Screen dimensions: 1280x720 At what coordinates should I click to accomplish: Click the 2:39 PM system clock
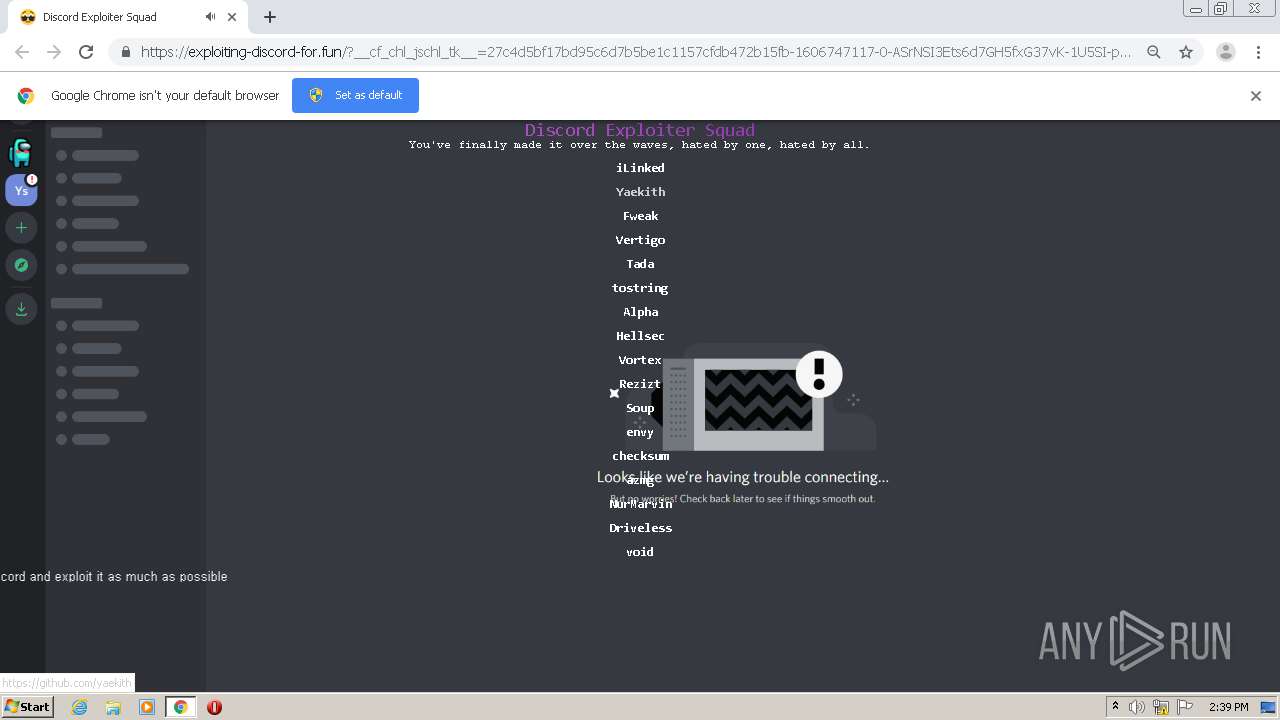[x=1229, y=707]
